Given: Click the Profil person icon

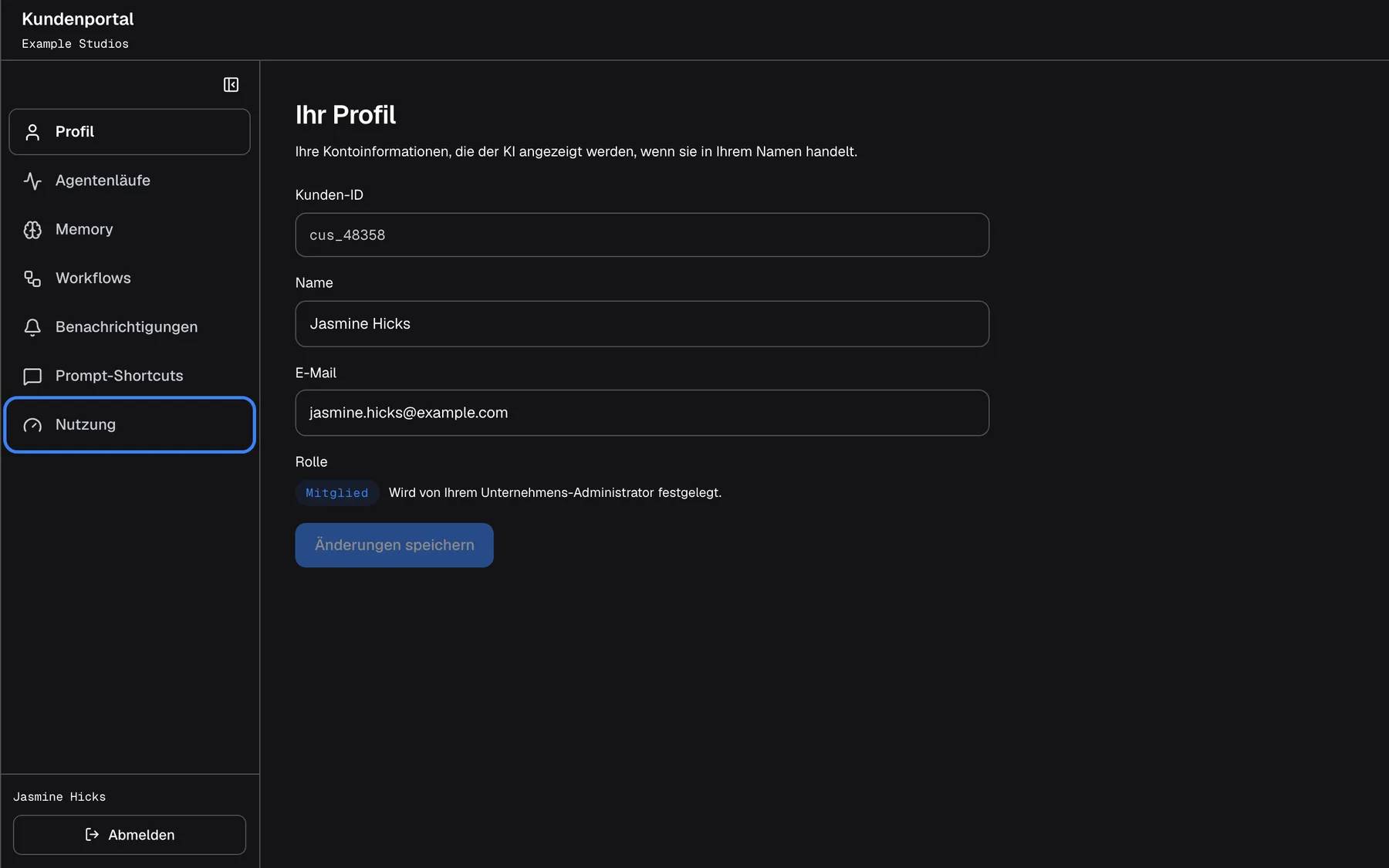Looking at the screenshot, I should [32, 132].
